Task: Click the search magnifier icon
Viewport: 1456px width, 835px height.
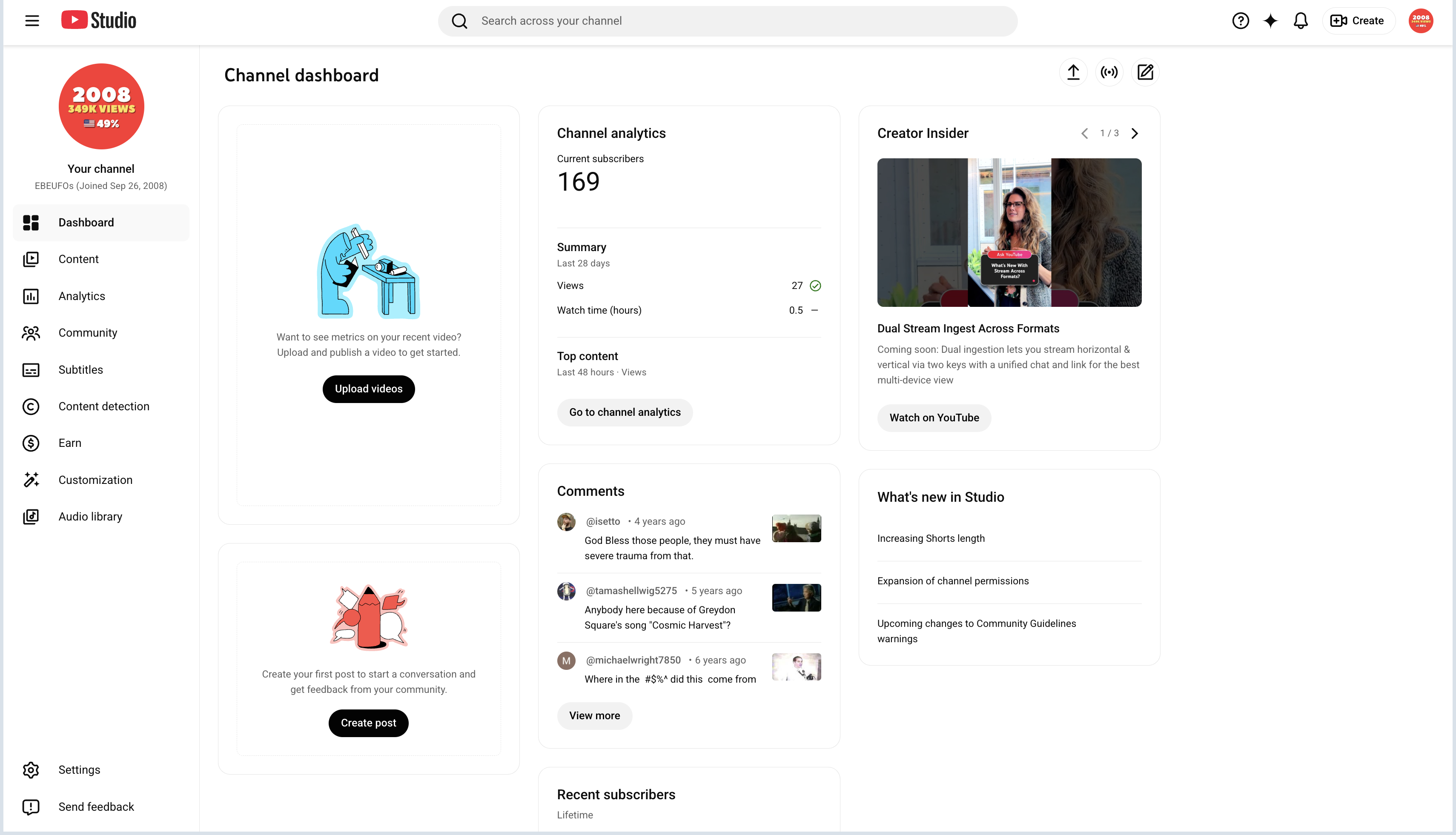Action: 459,21
